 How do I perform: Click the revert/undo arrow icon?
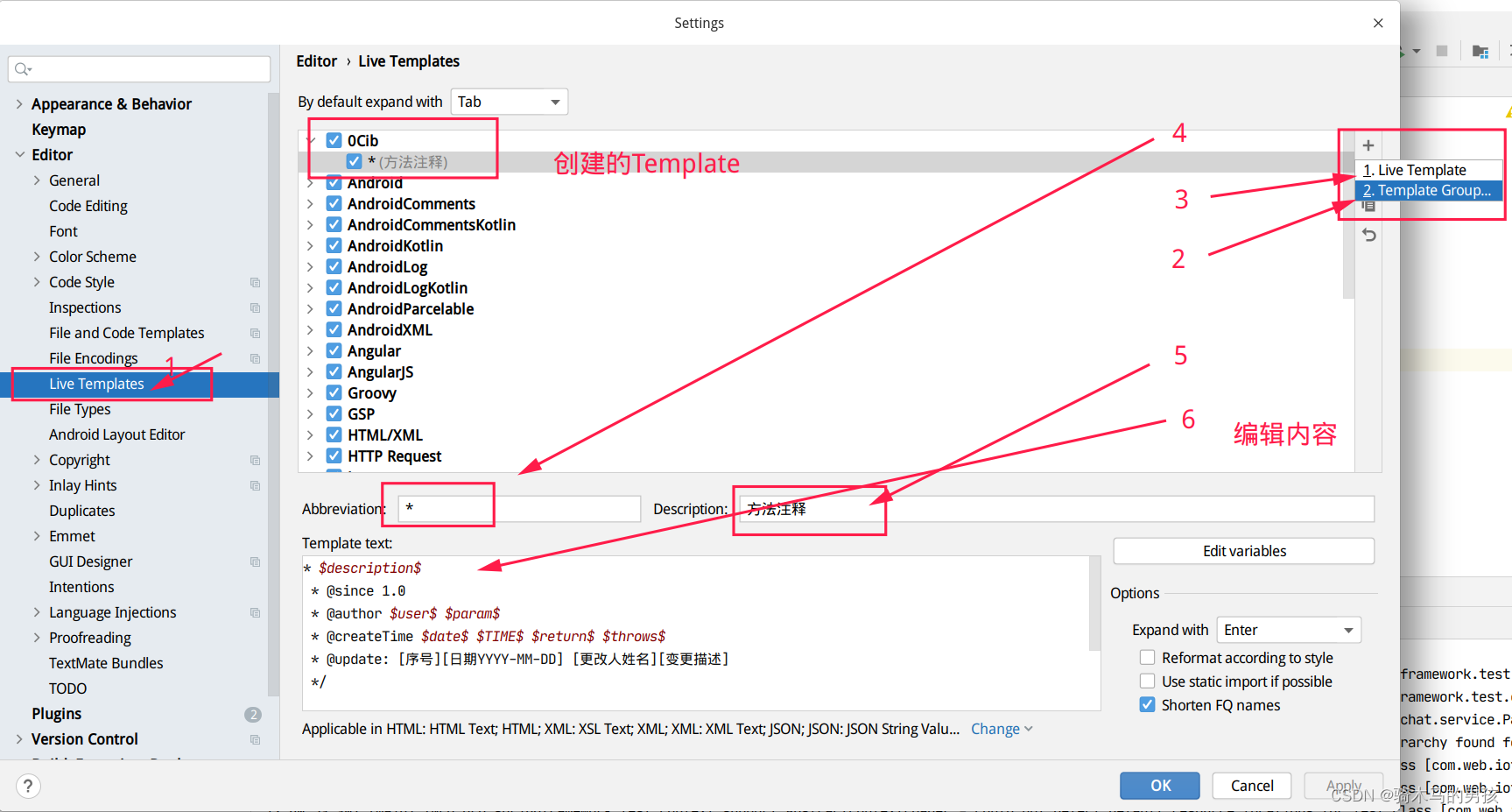tap(1369, 235)
